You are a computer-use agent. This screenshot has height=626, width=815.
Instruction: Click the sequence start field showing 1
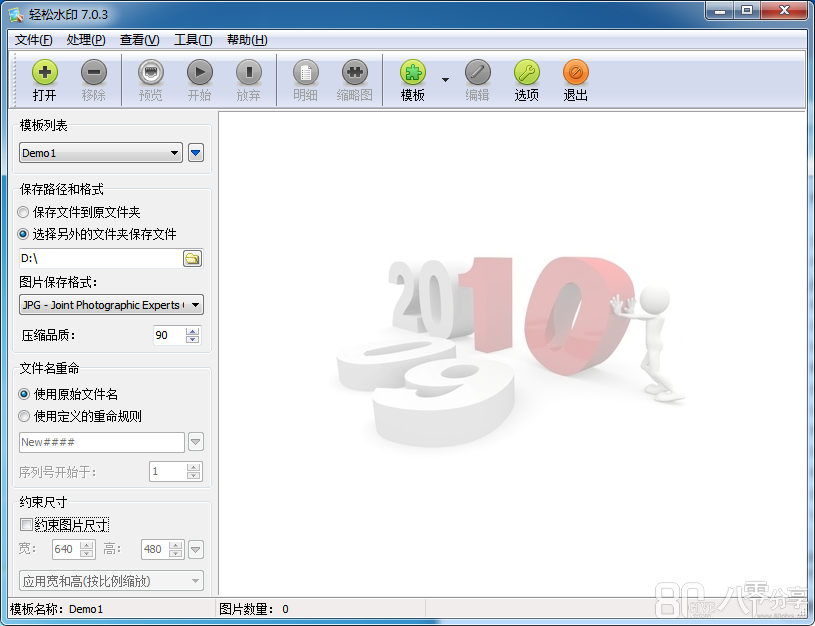167,472
